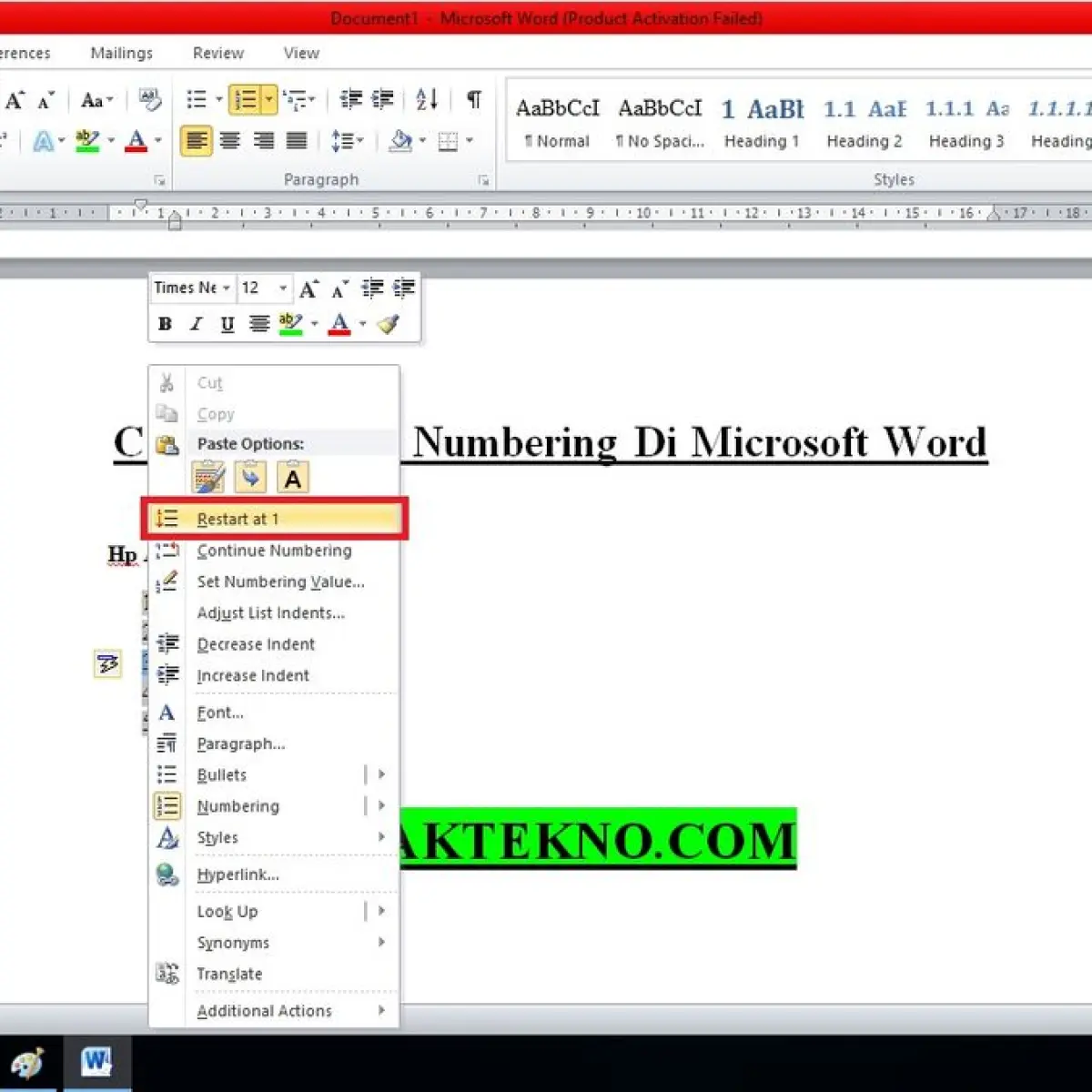Click the ribbon Grow Font icon

click(x=15, y=100)
